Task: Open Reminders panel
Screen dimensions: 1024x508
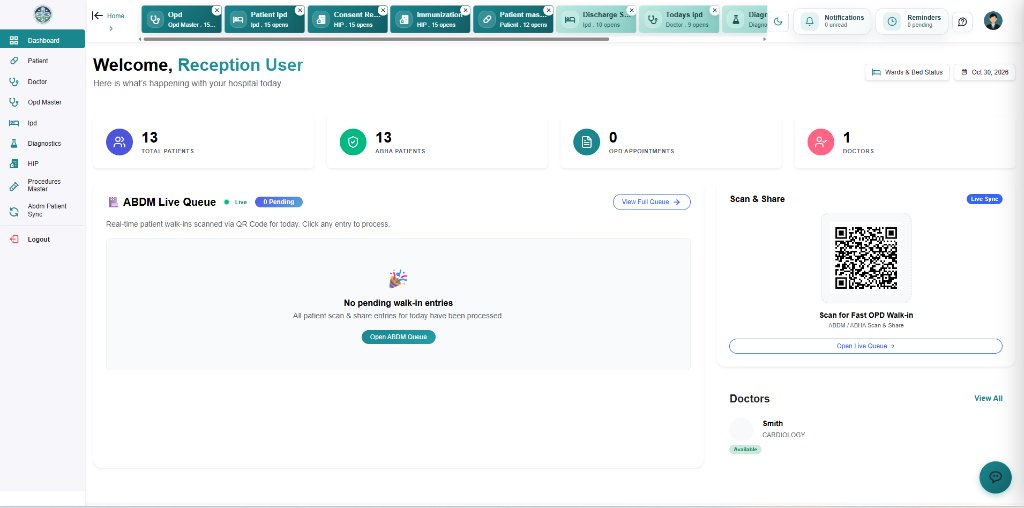Action: pos(912,22)
